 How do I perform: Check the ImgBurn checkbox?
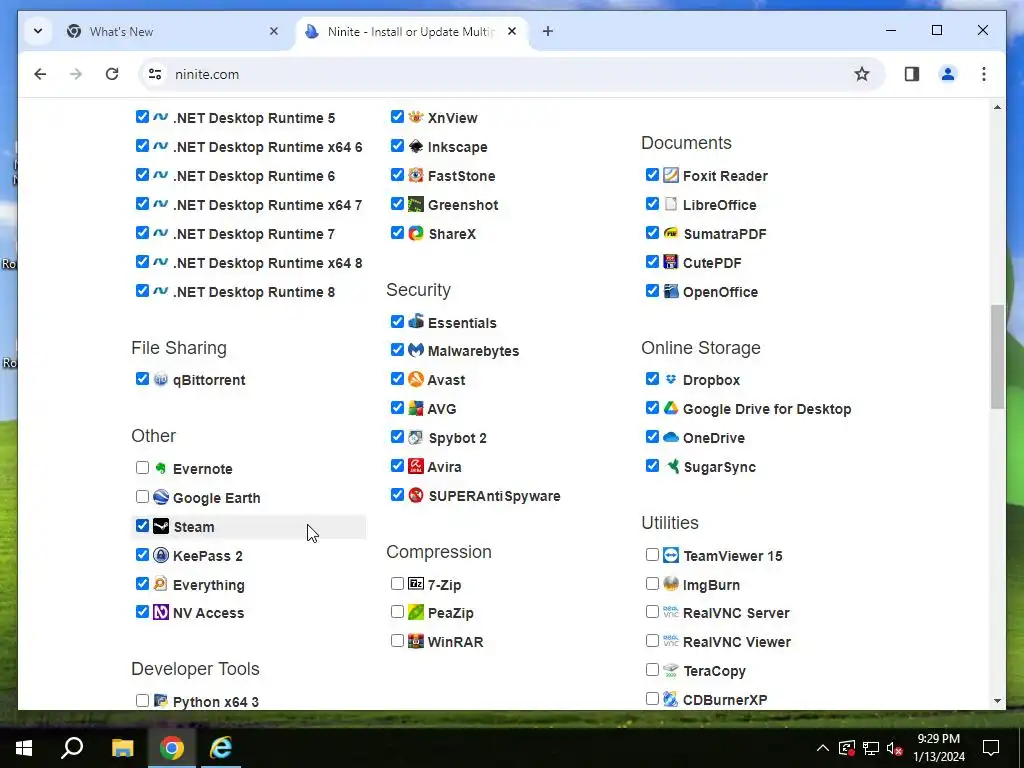tap(652, 583)
